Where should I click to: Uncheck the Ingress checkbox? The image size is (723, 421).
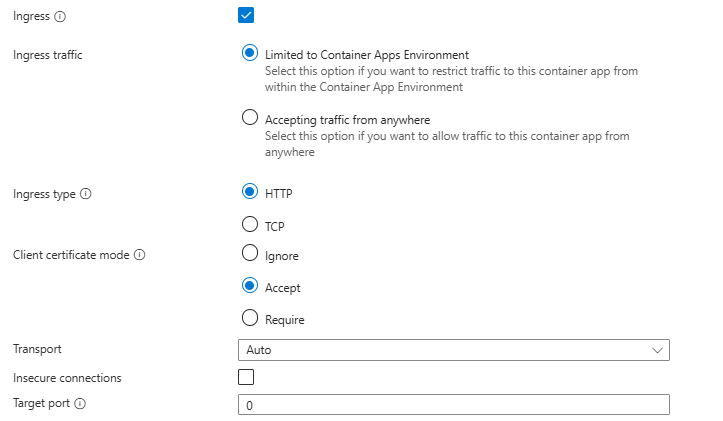[246, 15]
